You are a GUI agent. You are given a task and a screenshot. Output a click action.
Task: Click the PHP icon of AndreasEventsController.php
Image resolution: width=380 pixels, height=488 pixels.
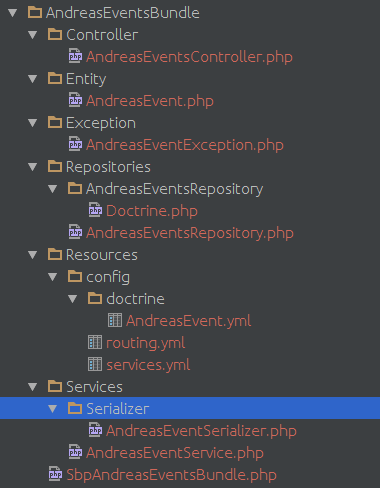coord(75,56)
